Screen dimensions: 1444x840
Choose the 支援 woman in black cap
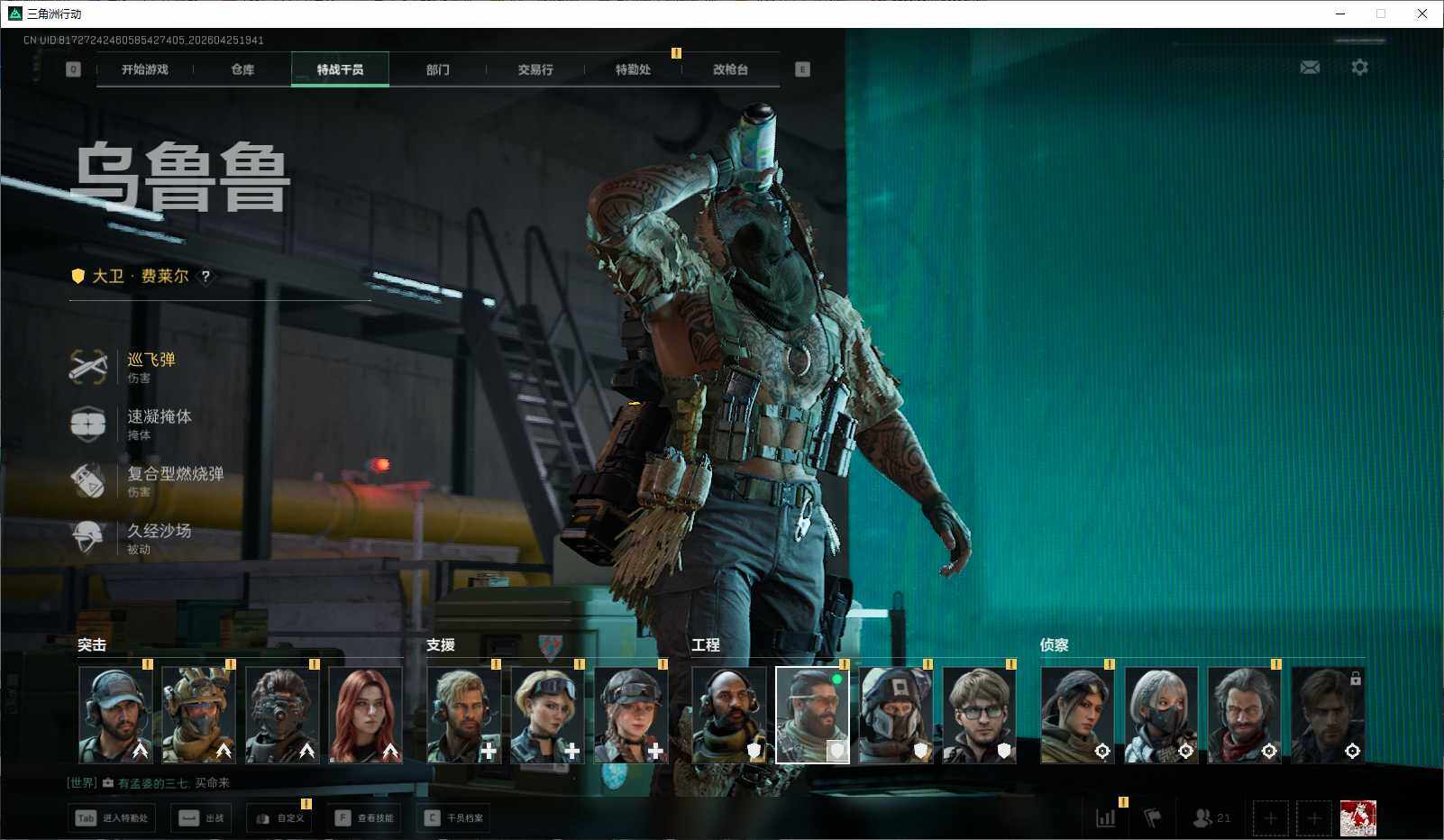pos(631,715)
